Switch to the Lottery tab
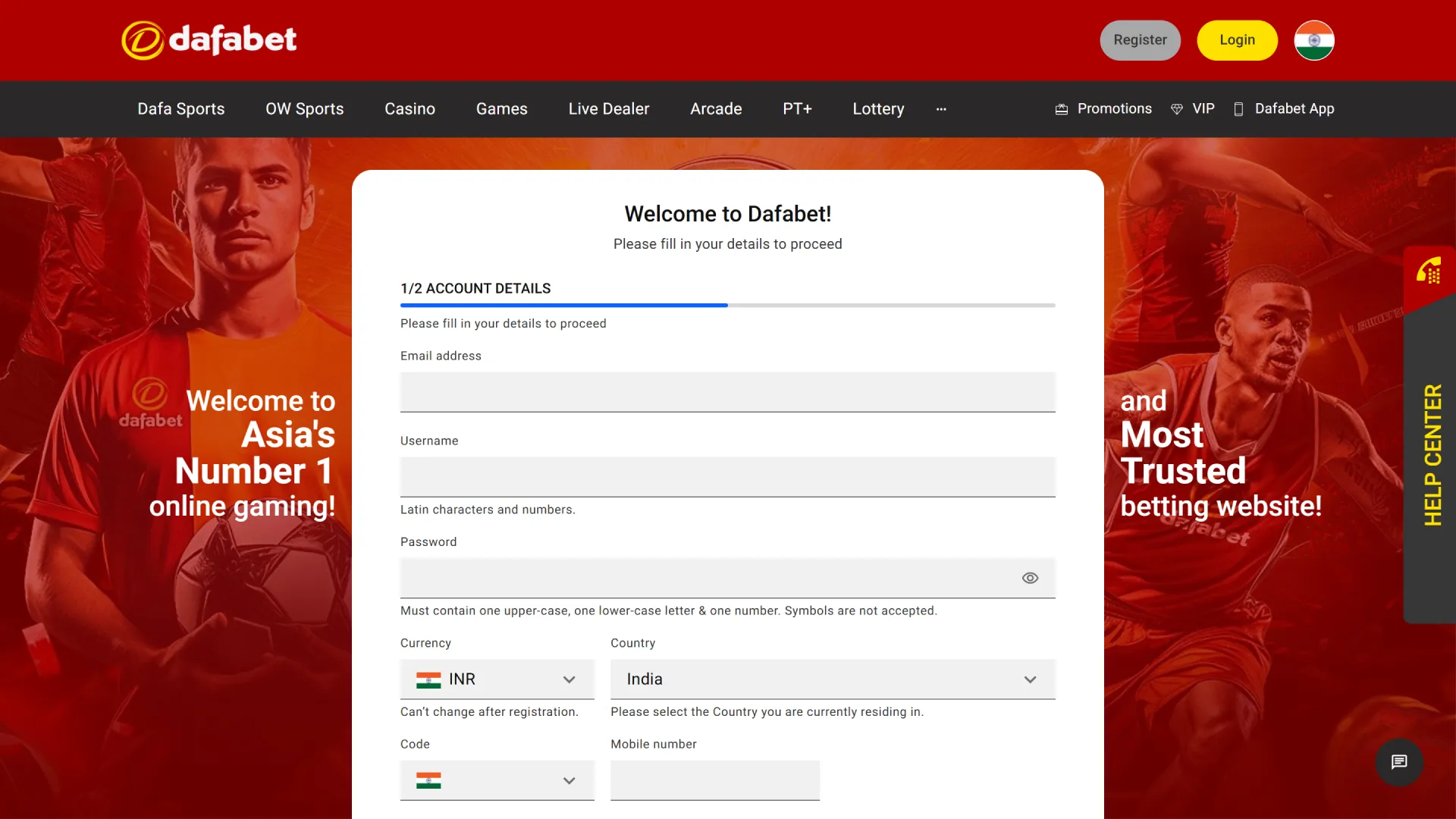Screen dimensions: 1456x819 [x=877, y=108]
